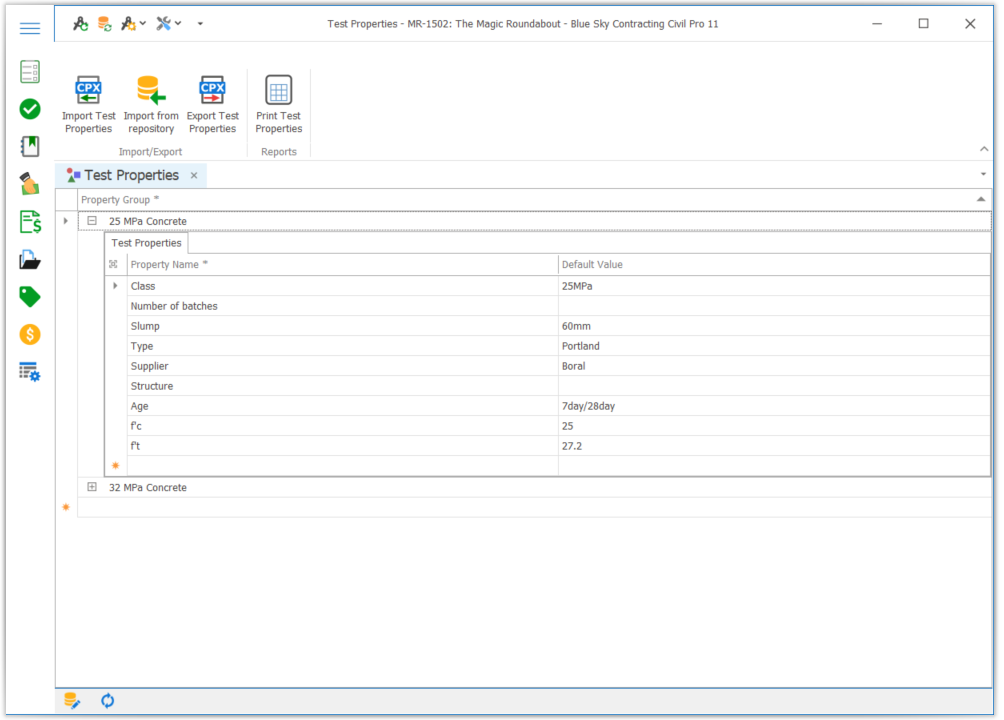Open the notebook with bookmark sidebar icon
Image resolution: width=1004 pixels, height=720 pixels.
click(x=30, y=147)
